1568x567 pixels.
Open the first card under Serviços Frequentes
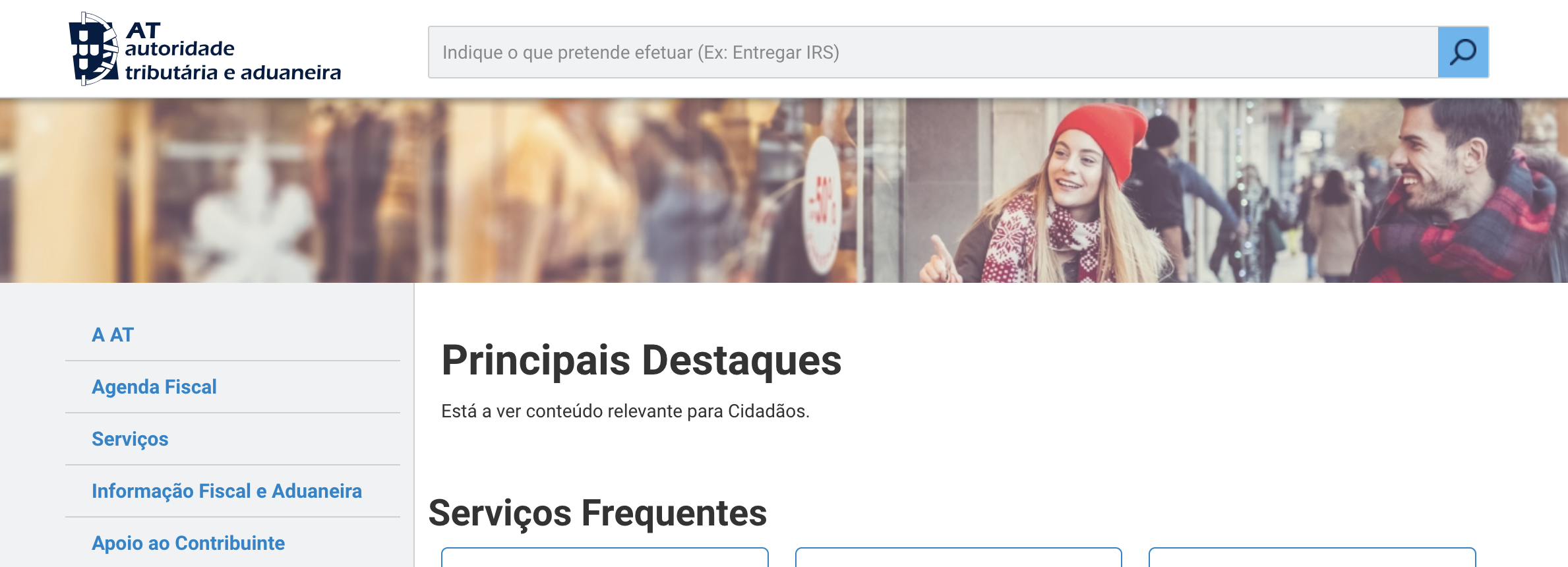point(605,557)
